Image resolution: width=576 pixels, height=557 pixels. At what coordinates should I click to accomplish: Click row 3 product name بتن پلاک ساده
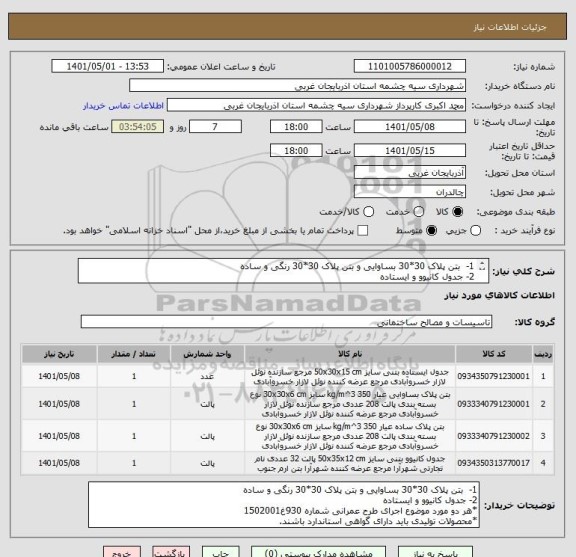[x=350, y=436]
